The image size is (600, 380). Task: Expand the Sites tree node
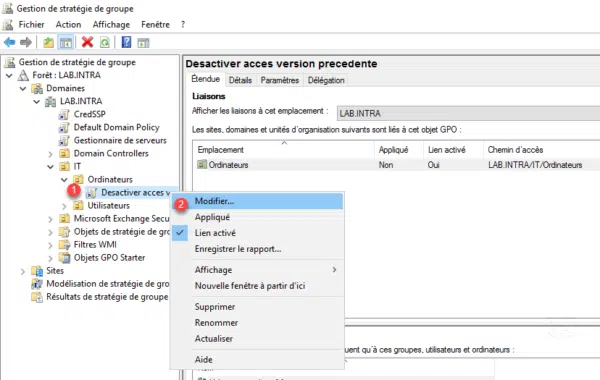pos(23,271)
